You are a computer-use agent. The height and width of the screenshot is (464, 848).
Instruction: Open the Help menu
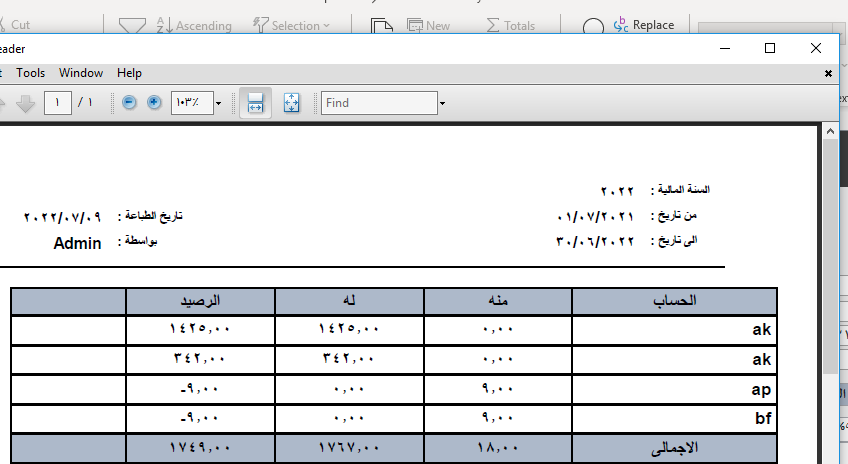coord(129,73)
